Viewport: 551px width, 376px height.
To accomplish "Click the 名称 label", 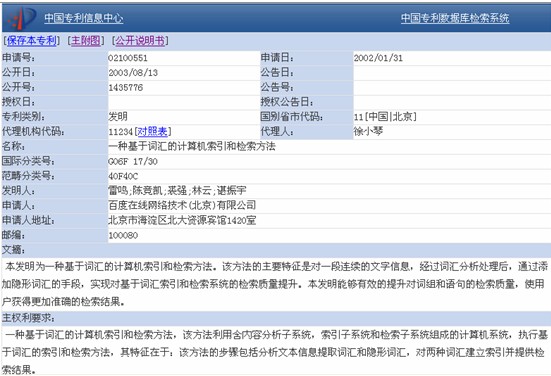I will pos(13,146).
